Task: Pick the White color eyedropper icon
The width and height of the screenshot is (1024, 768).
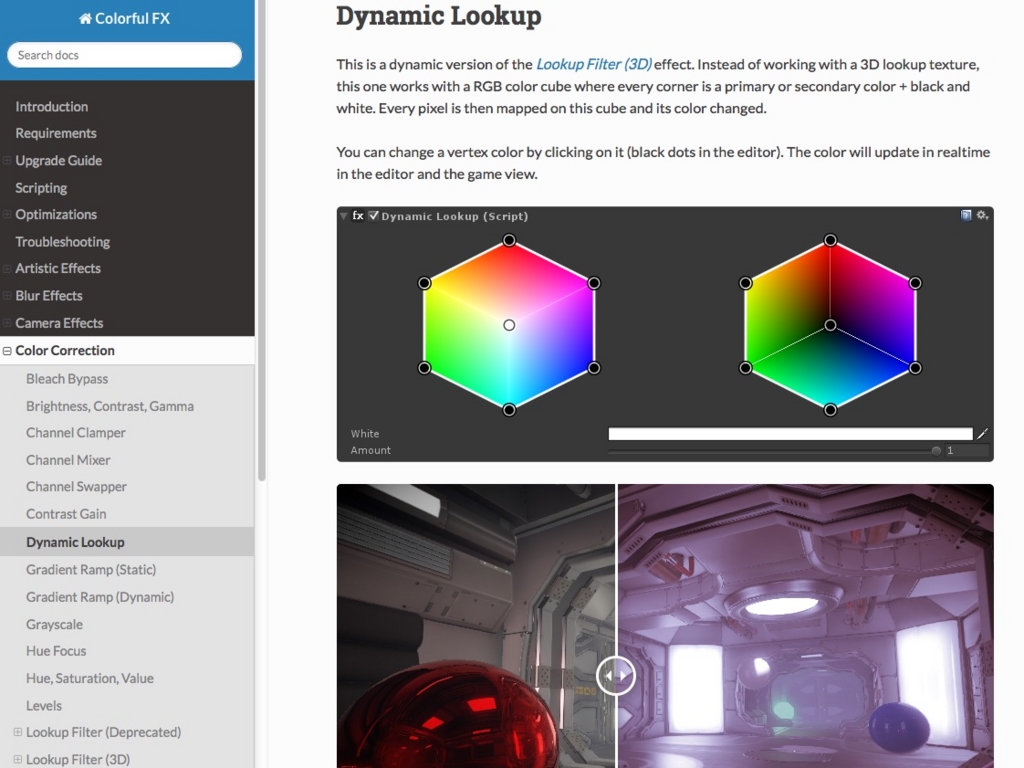Action: (982, 434)
